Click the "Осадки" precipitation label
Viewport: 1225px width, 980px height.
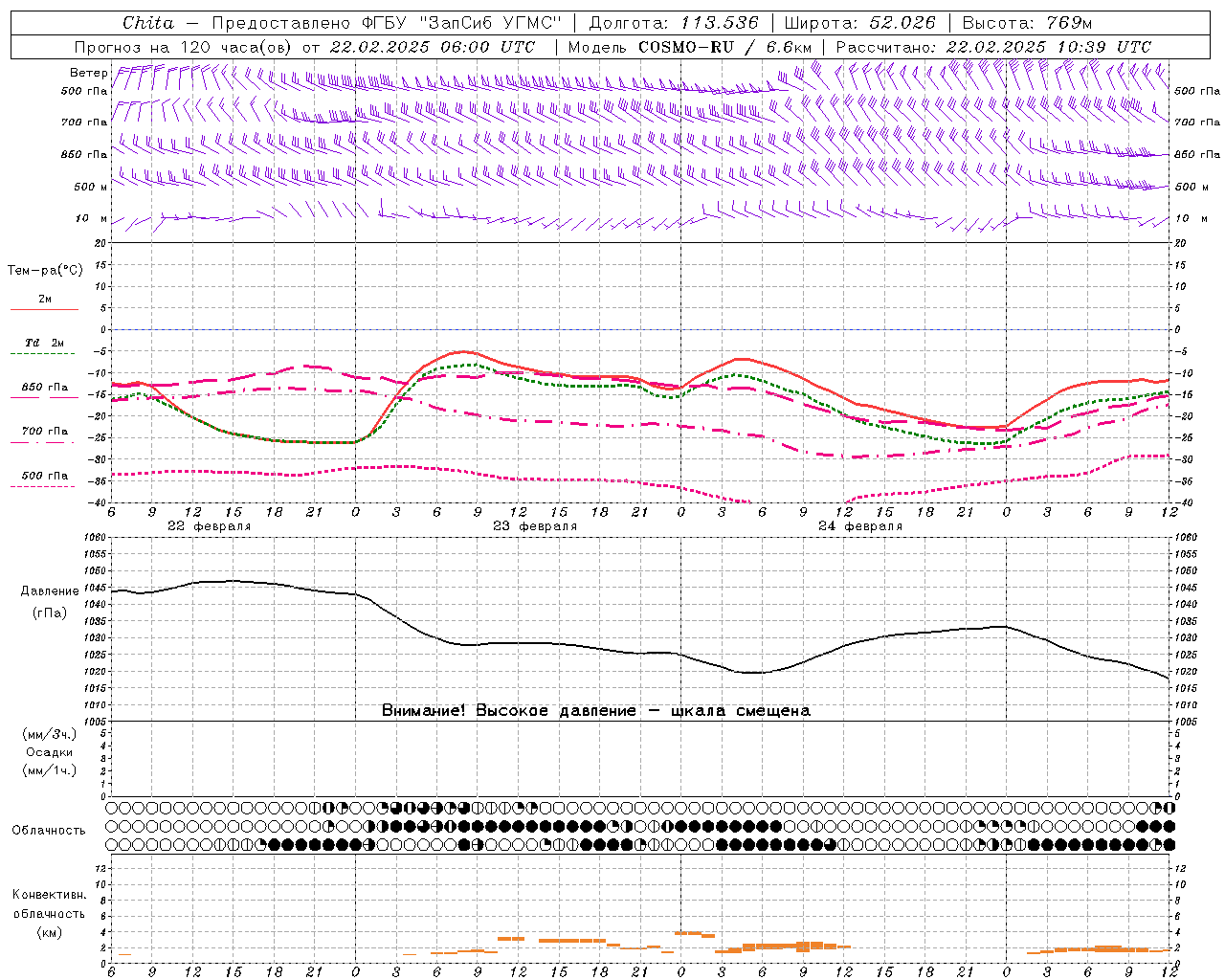coord(50,752)
